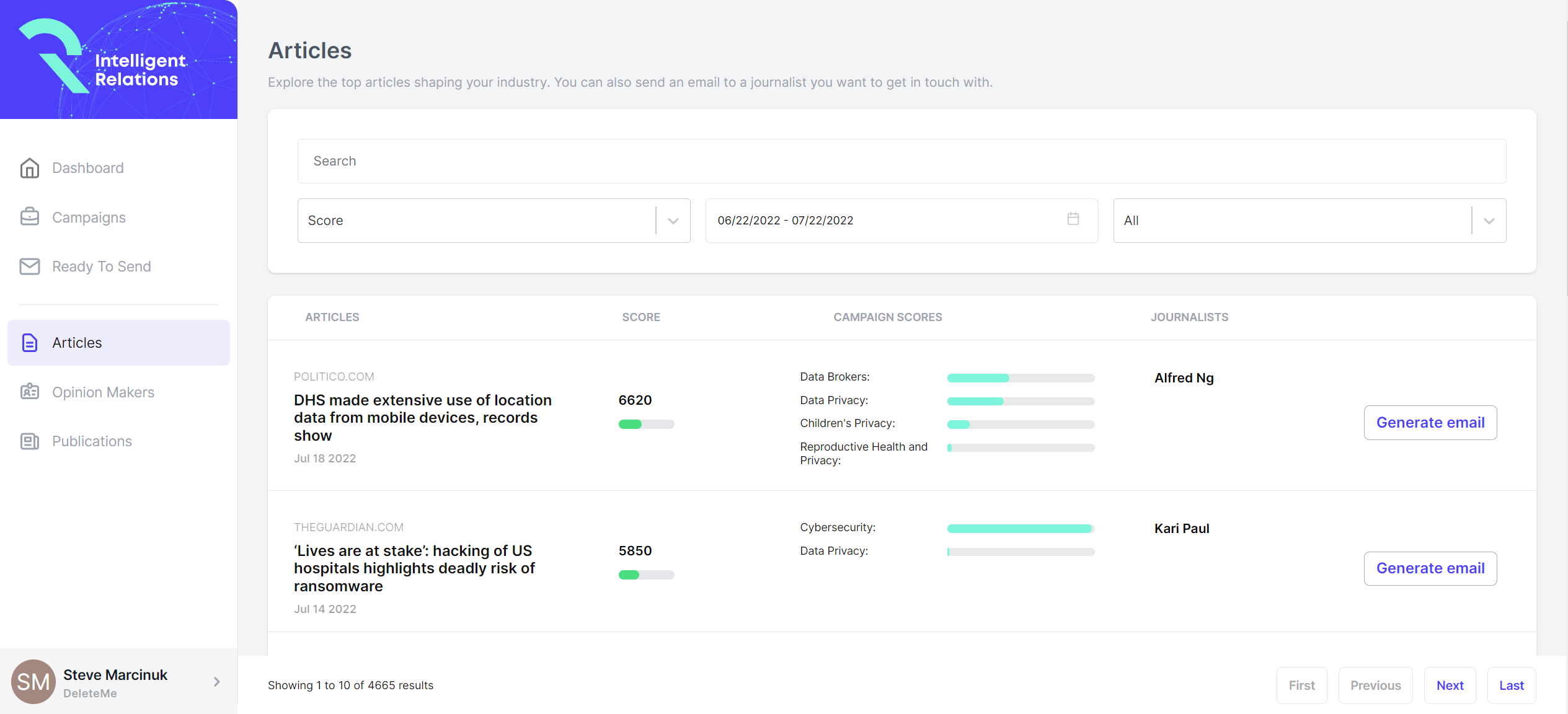
Task: Click the Previous page button
Action: 1375,685
